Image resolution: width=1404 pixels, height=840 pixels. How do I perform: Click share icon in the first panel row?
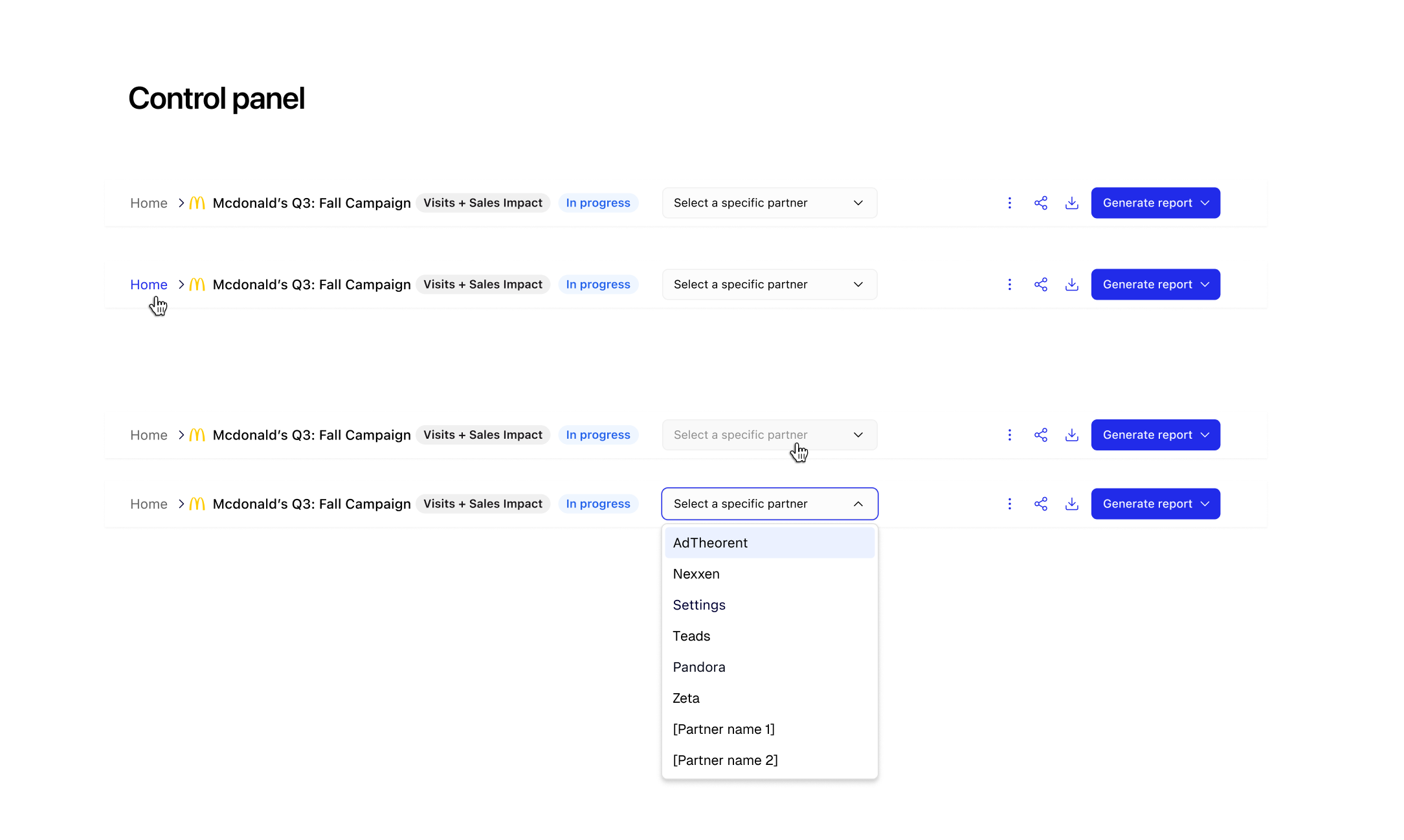(1040, 203)
